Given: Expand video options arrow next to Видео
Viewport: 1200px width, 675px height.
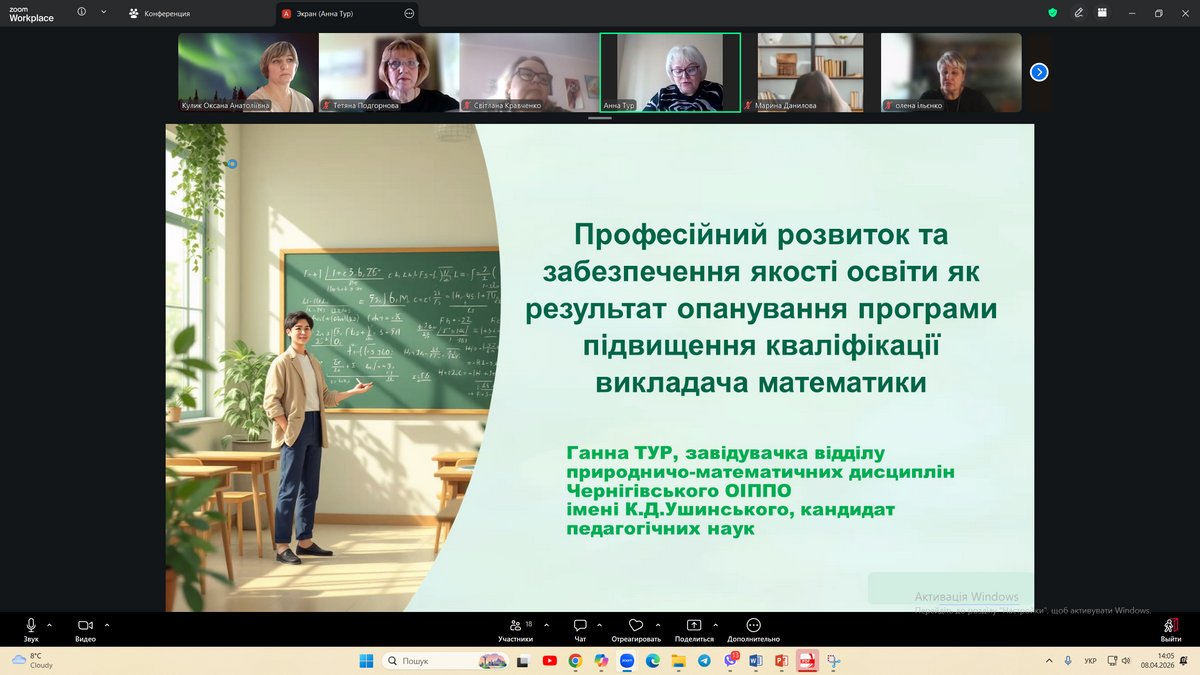Looking at the screenshot, I should coord(107,623).
